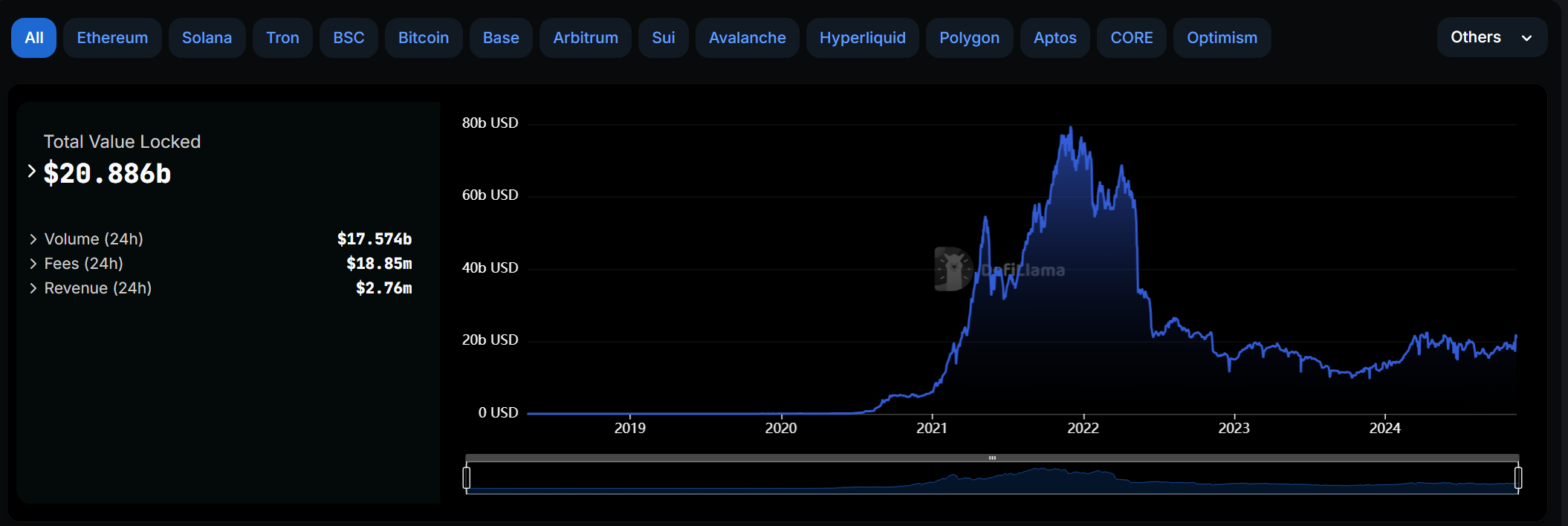
Task: Select the CORE chain tab
Action: click(x=1131, y=38)
